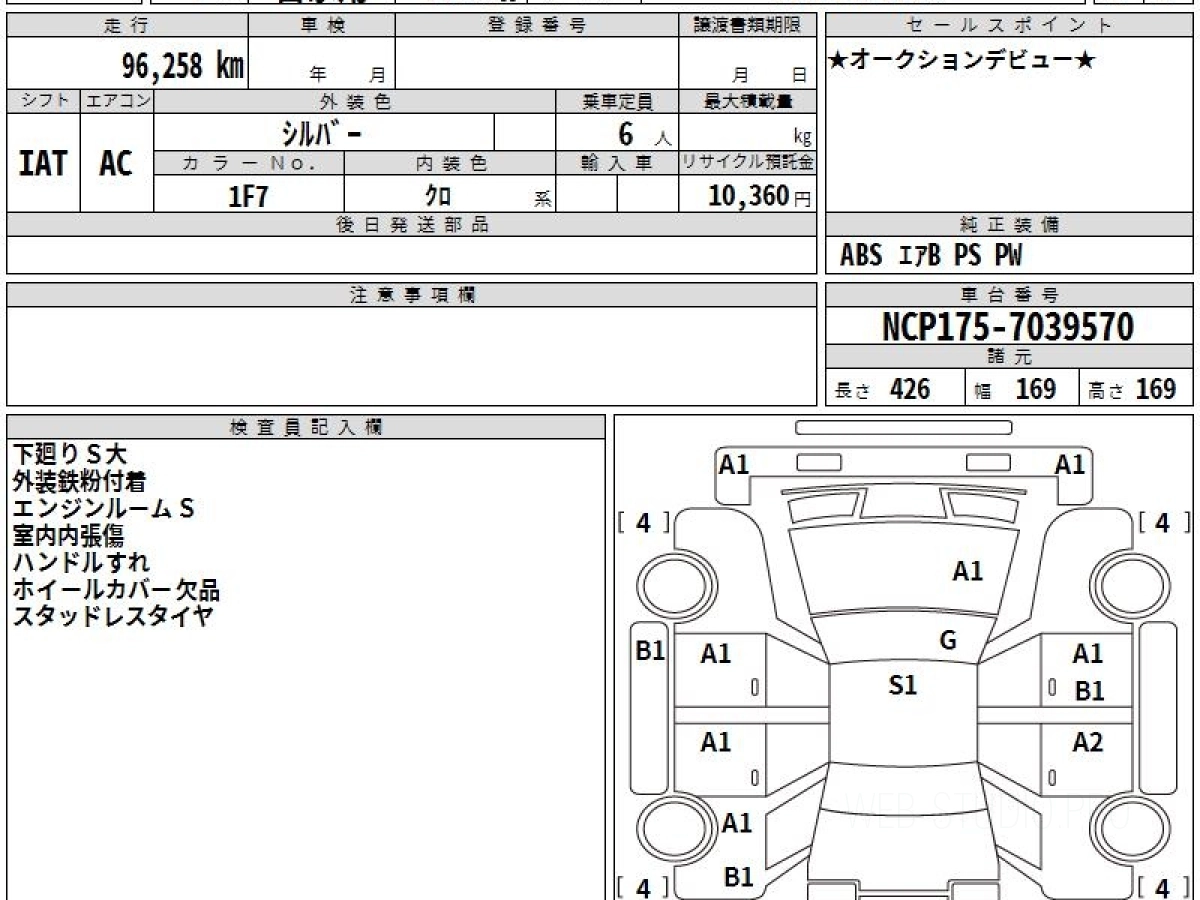Select the inspector note 室内内張傷
1200x900 pixels.
tap(68, 536)
